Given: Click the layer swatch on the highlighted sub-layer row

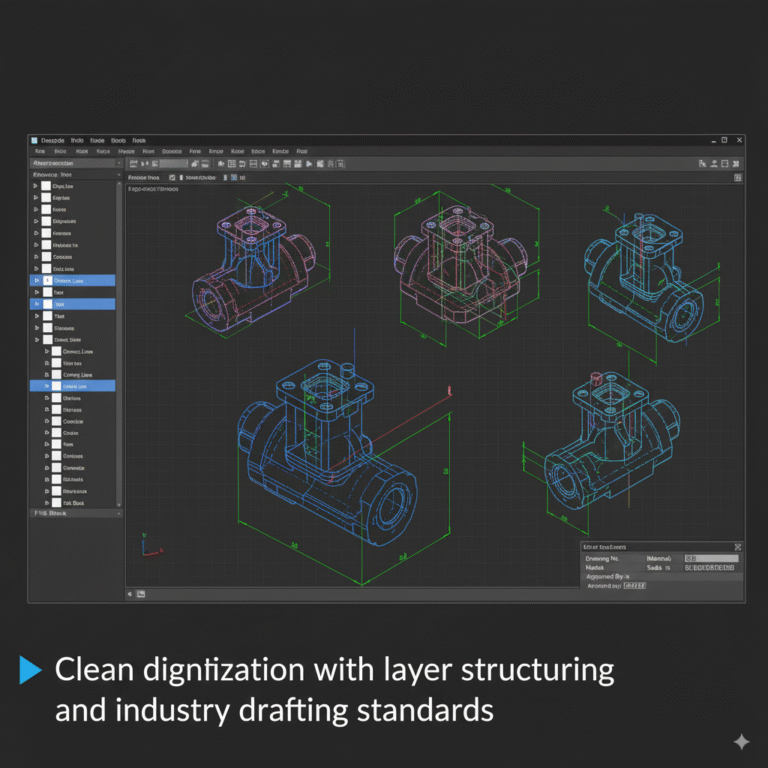Looking at the screenshot, I should point(57,385).
